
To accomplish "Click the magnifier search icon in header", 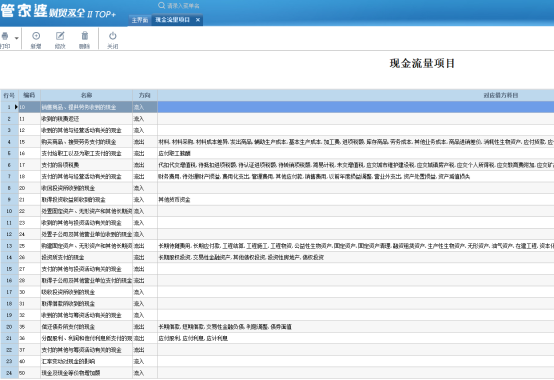I will [x=161, y=5].
